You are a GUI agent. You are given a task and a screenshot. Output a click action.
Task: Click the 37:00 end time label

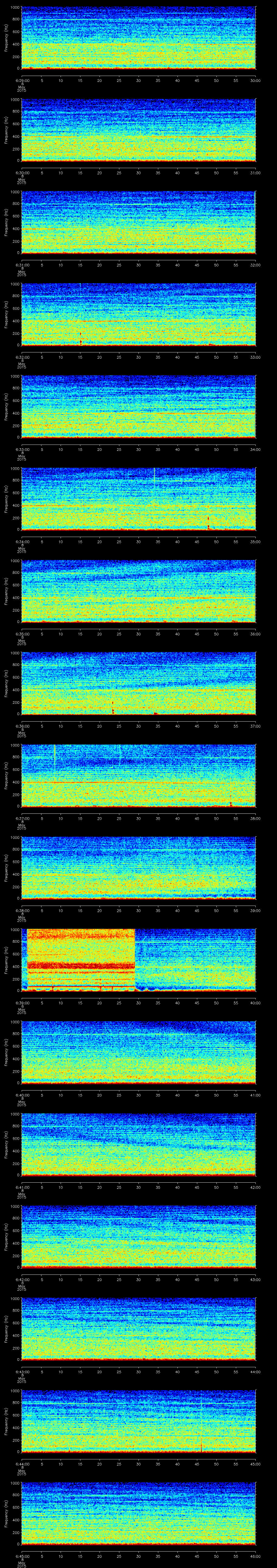256,726
